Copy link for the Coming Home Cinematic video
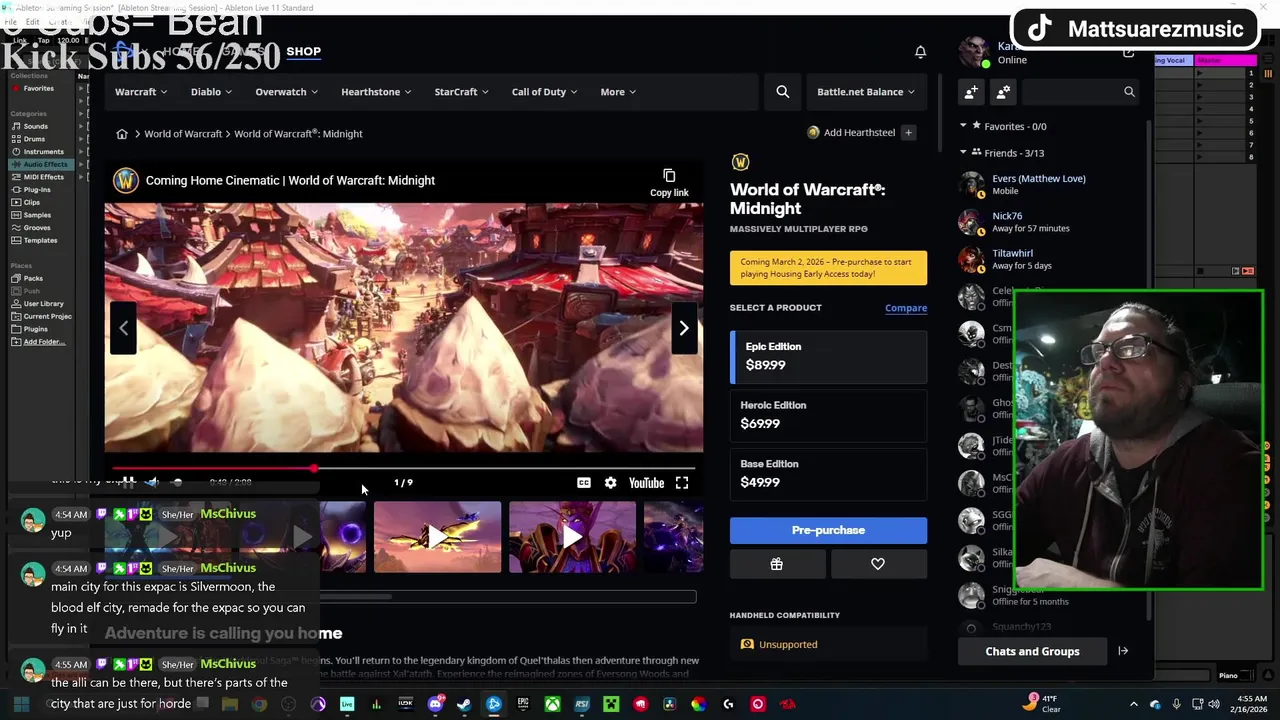 tap(669, 183)
